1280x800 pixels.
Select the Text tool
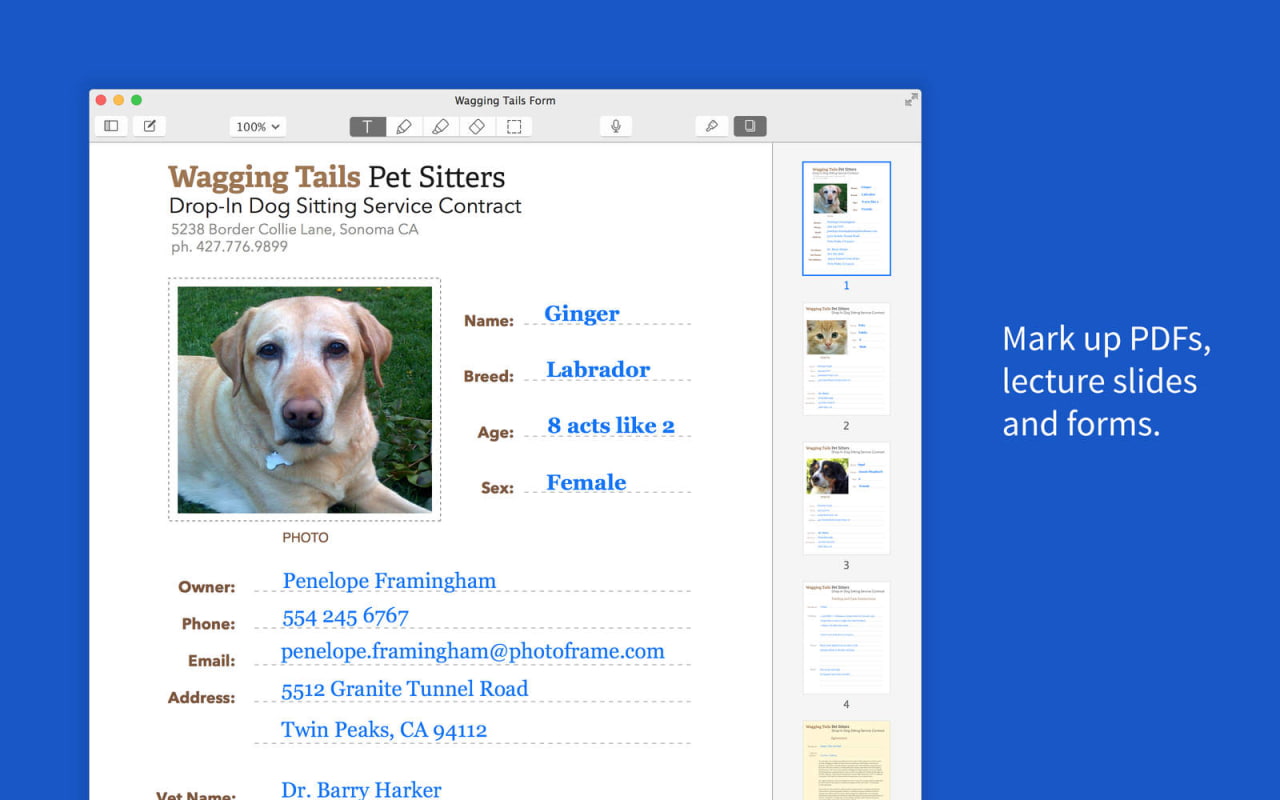pyautogui.click(x=367, y=127)
